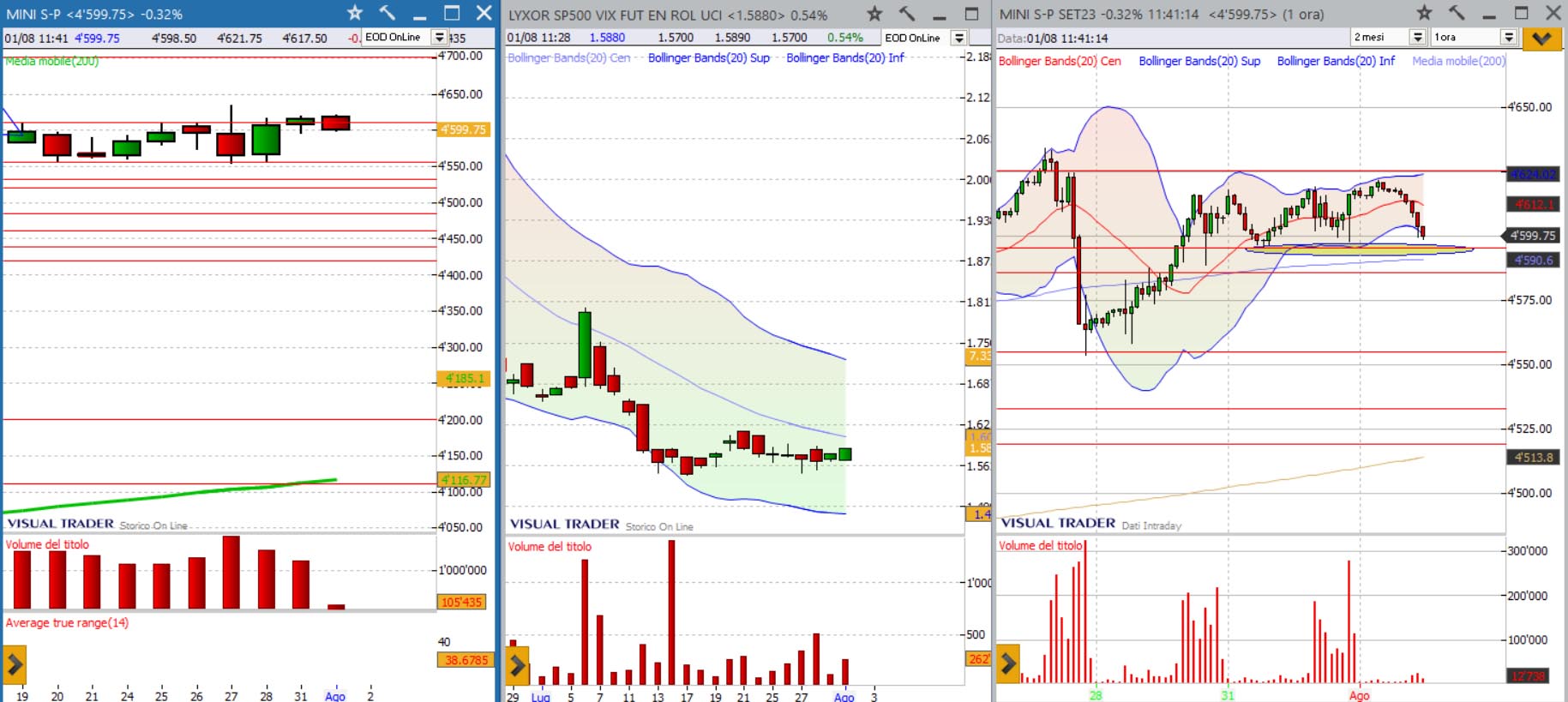The width and height of the screenshot is (1568, 702).
Task: Click the 4'621.75 value in the MINI S-P data row
Action: [x=239, y=38]
